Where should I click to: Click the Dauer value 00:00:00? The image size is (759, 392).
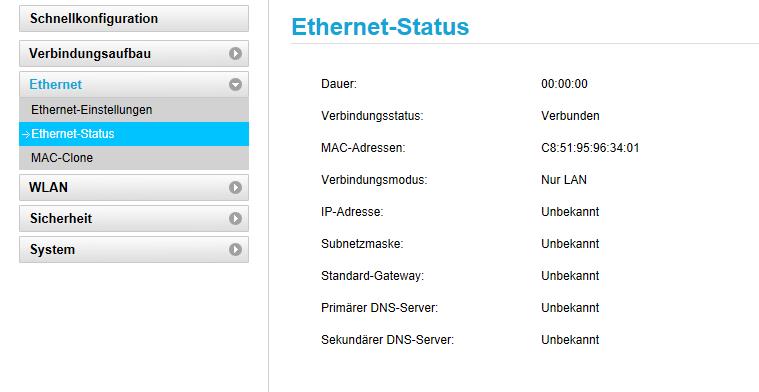[x=564, y=84]
